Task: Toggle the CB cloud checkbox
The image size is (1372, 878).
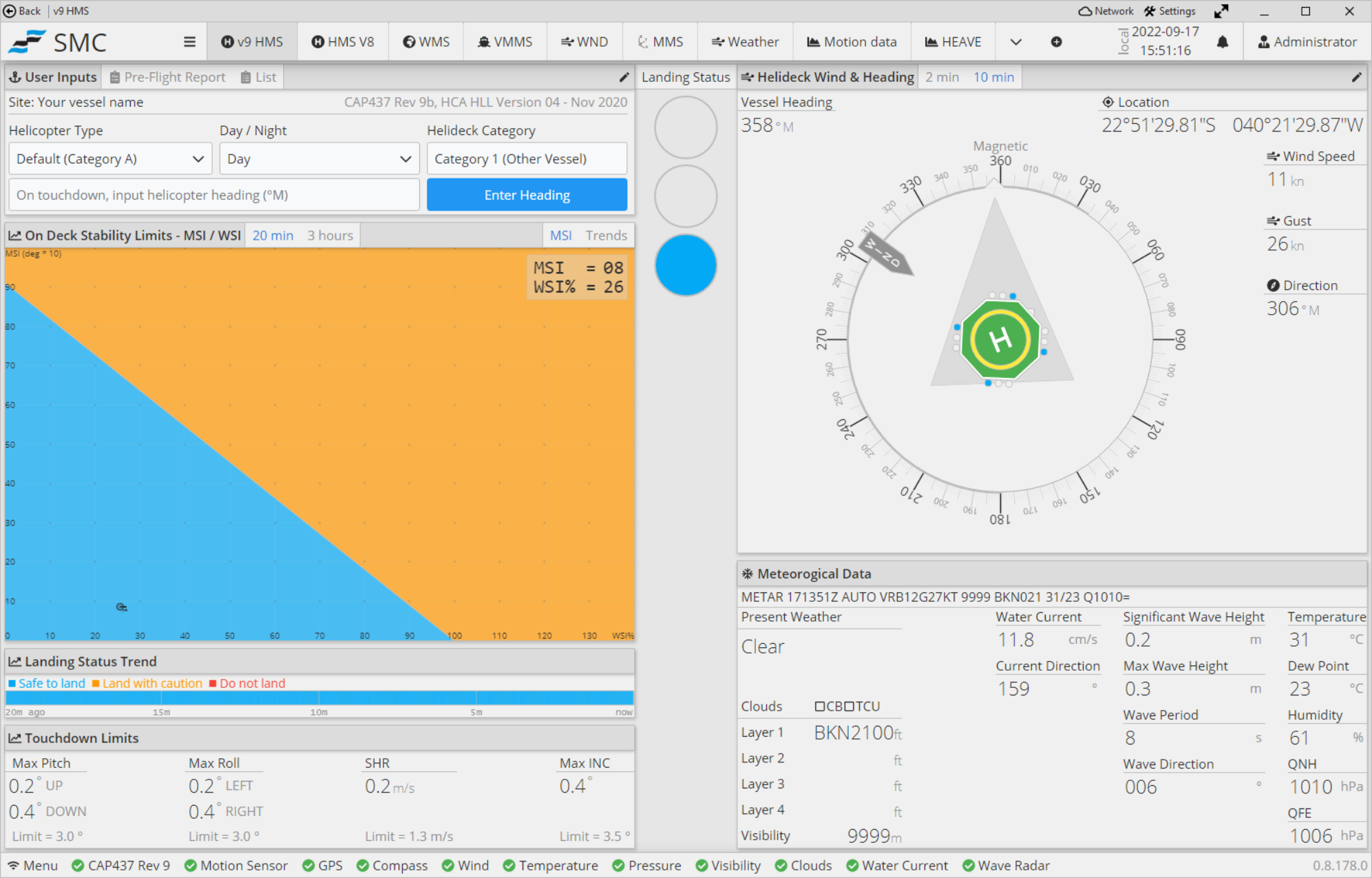Action: (x=819, y=707)
